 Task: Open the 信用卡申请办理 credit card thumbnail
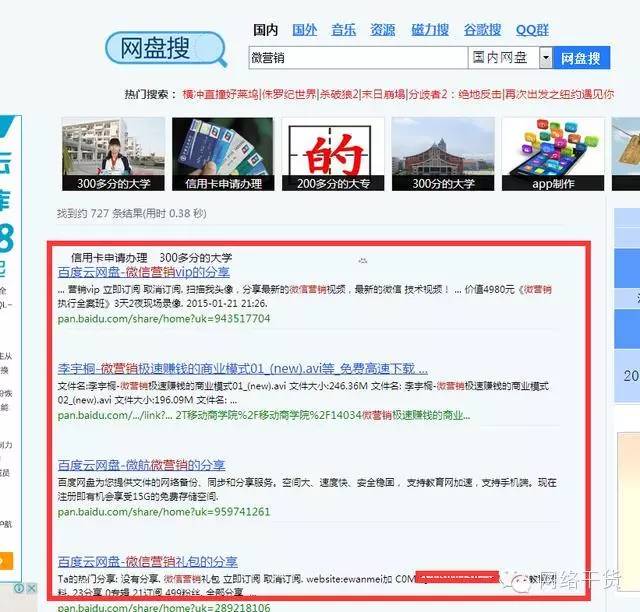(x=222, y=154)
